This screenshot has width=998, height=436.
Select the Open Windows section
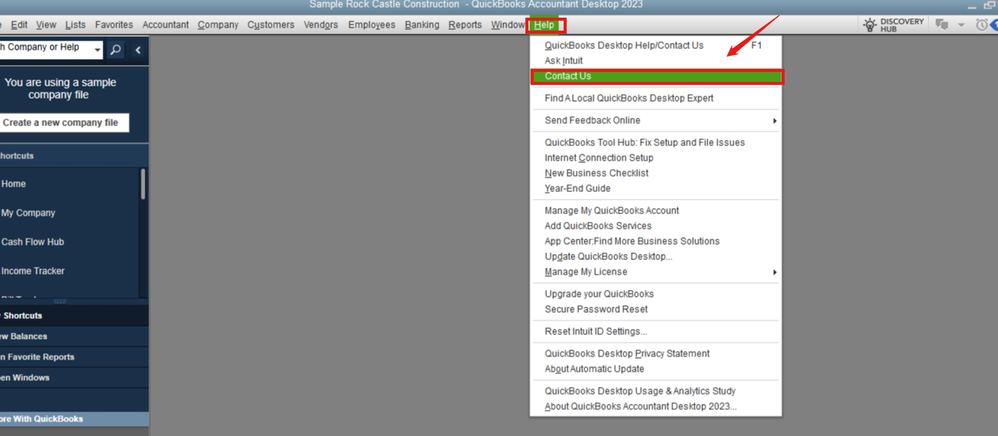click(74, 377)
